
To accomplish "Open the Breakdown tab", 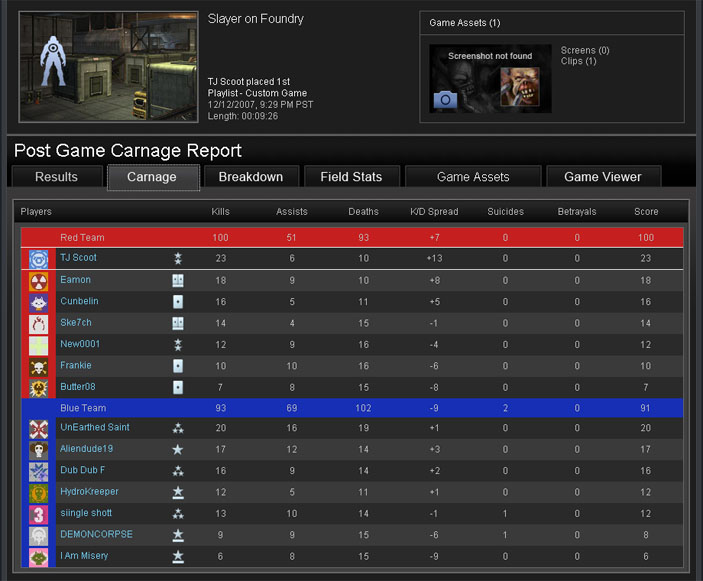I will (x=250, y=177).
